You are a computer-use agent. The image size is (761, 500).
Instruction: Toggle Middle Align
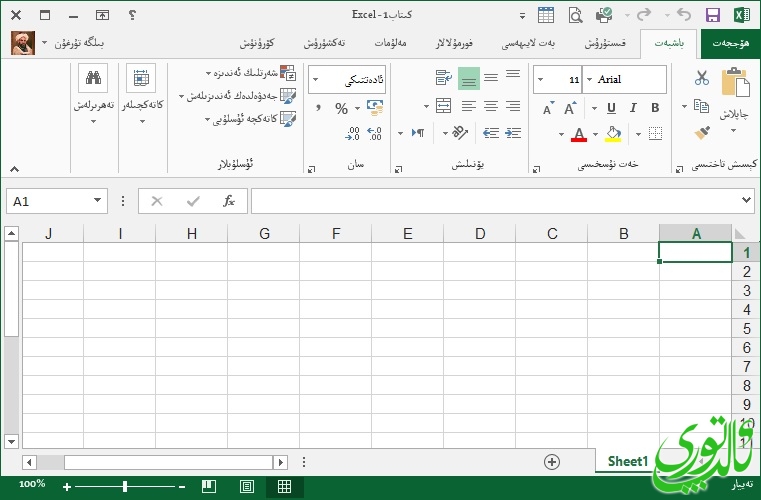[x=491, y=78]
